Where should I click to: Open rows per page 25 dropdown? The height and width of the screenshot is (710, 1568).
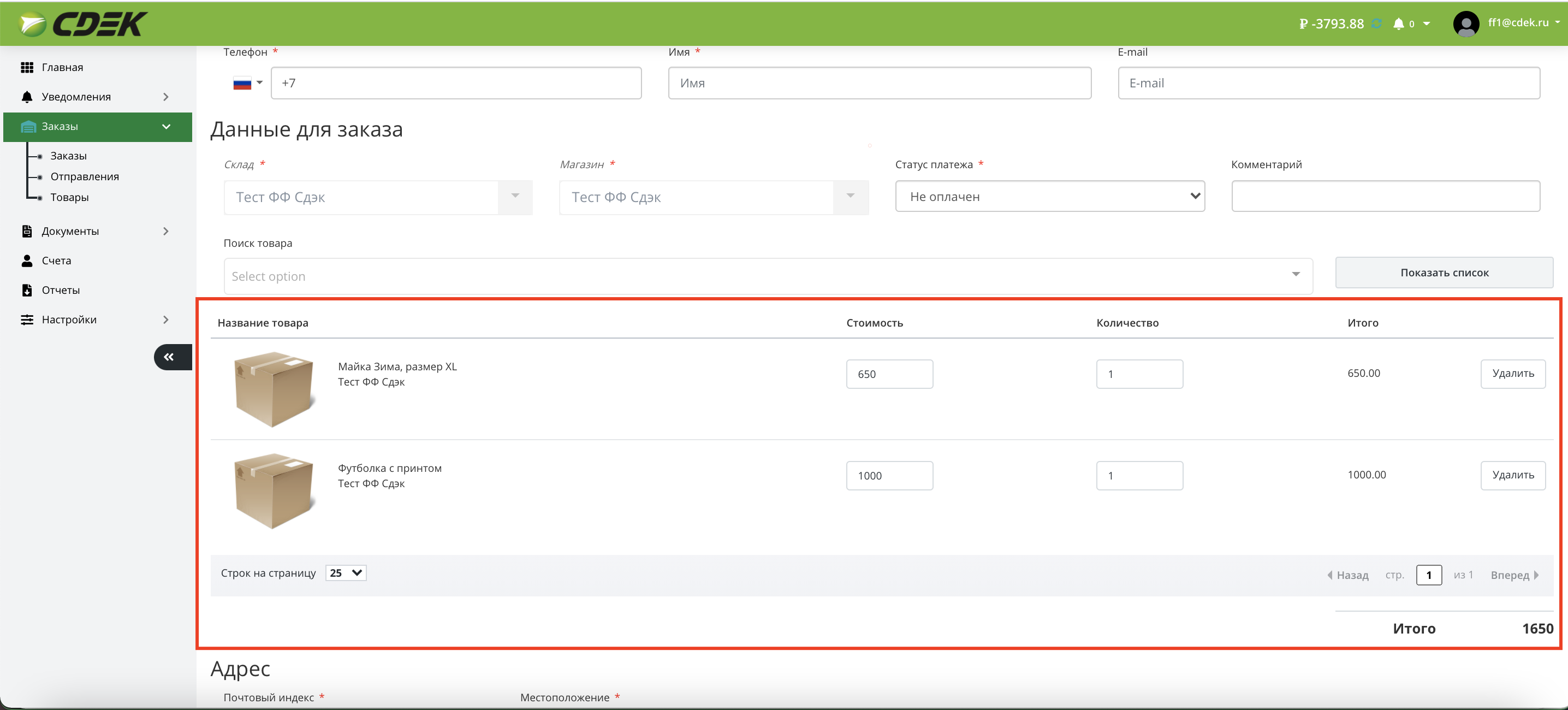pos(346,573)
